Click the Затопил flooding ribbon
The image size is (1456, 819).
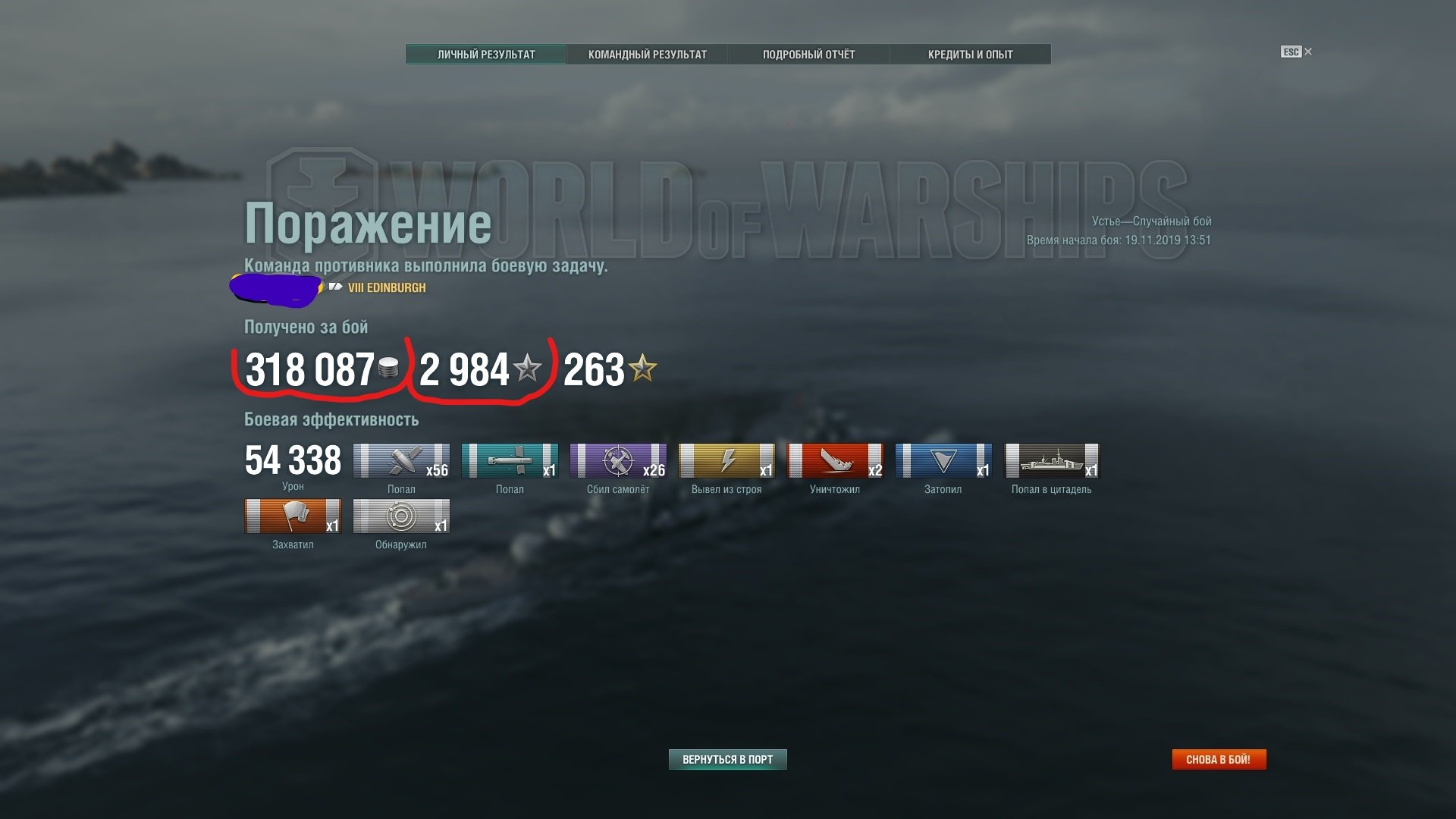(x=943, y=461)
